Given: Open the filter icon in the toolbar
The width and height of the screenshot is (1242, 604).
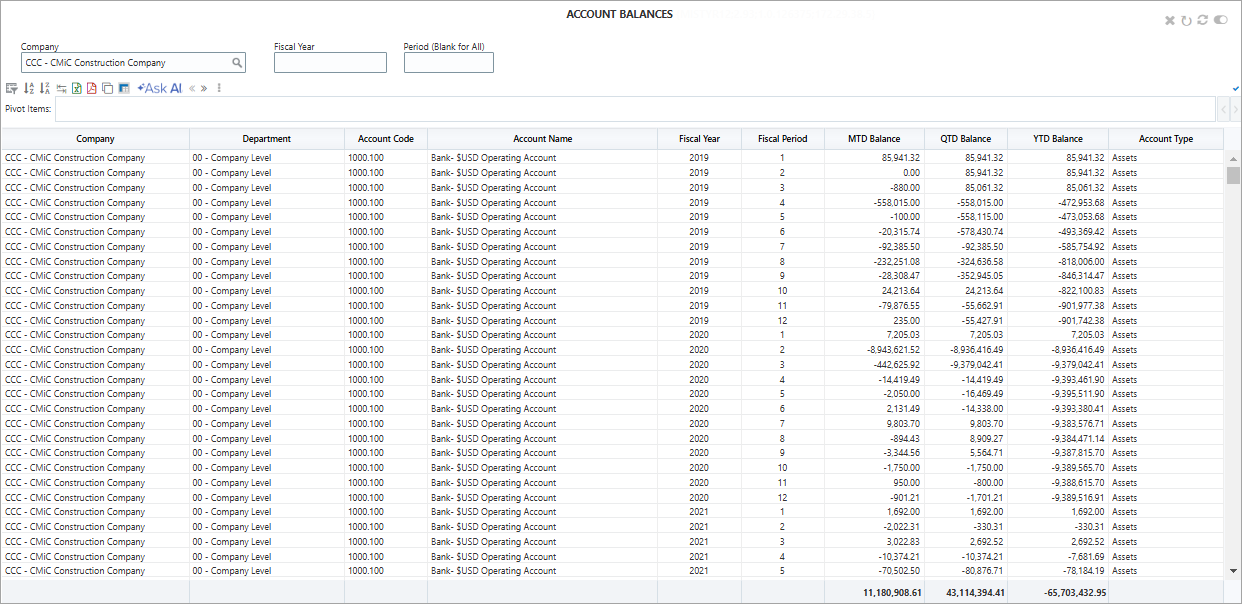Looking at the screenshot, I should click(x=12, y=88).
